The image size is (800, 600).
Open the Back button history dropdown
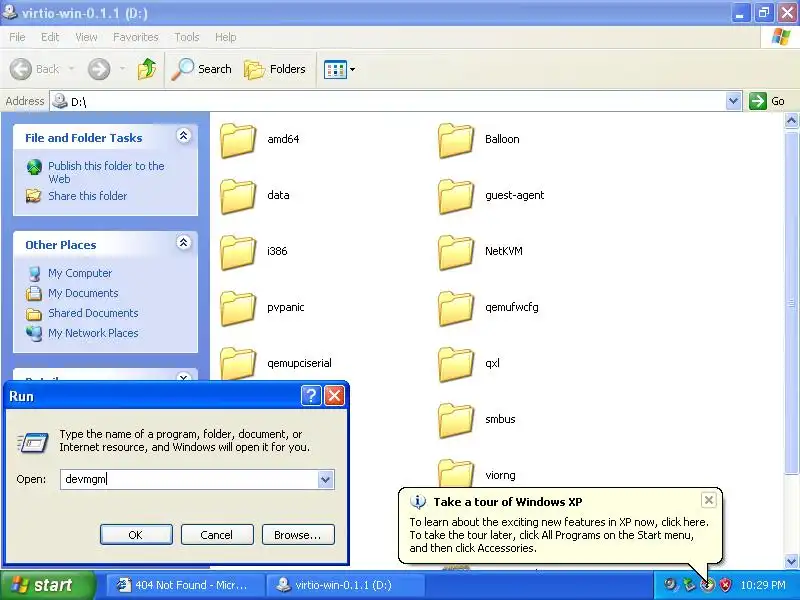point(71,69)
